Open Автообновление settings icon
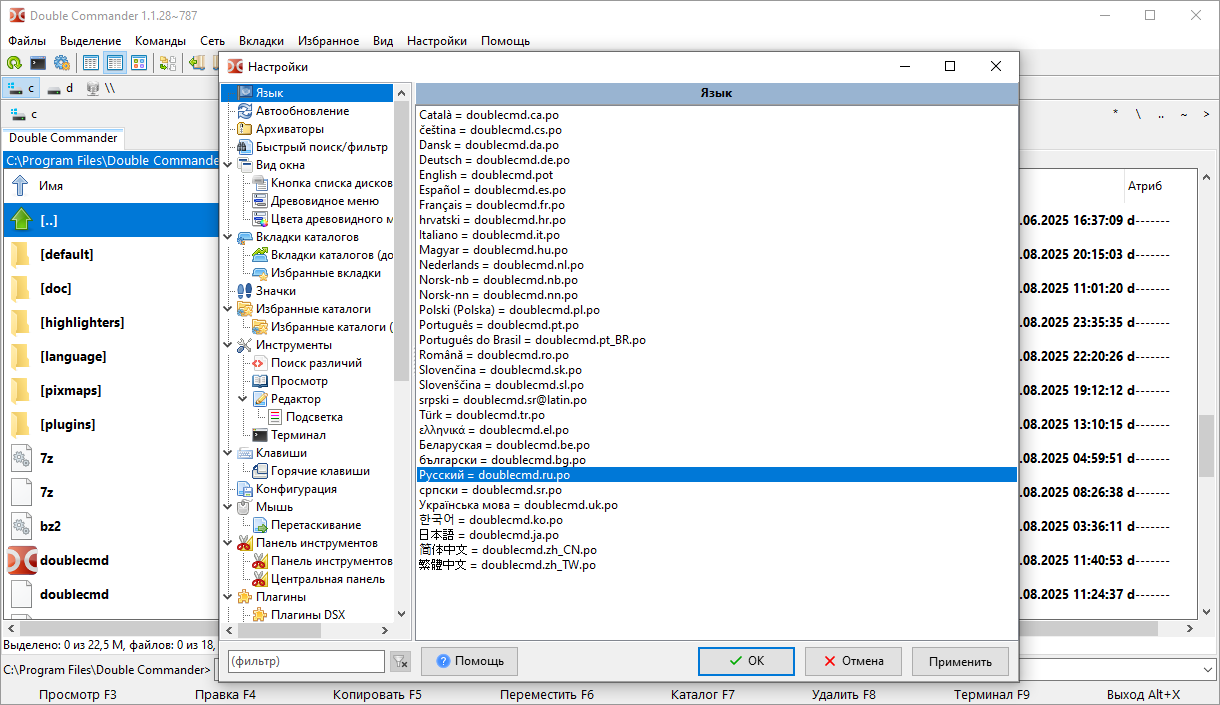Screen dimensions: 1220x705 [x=245, y=111]
